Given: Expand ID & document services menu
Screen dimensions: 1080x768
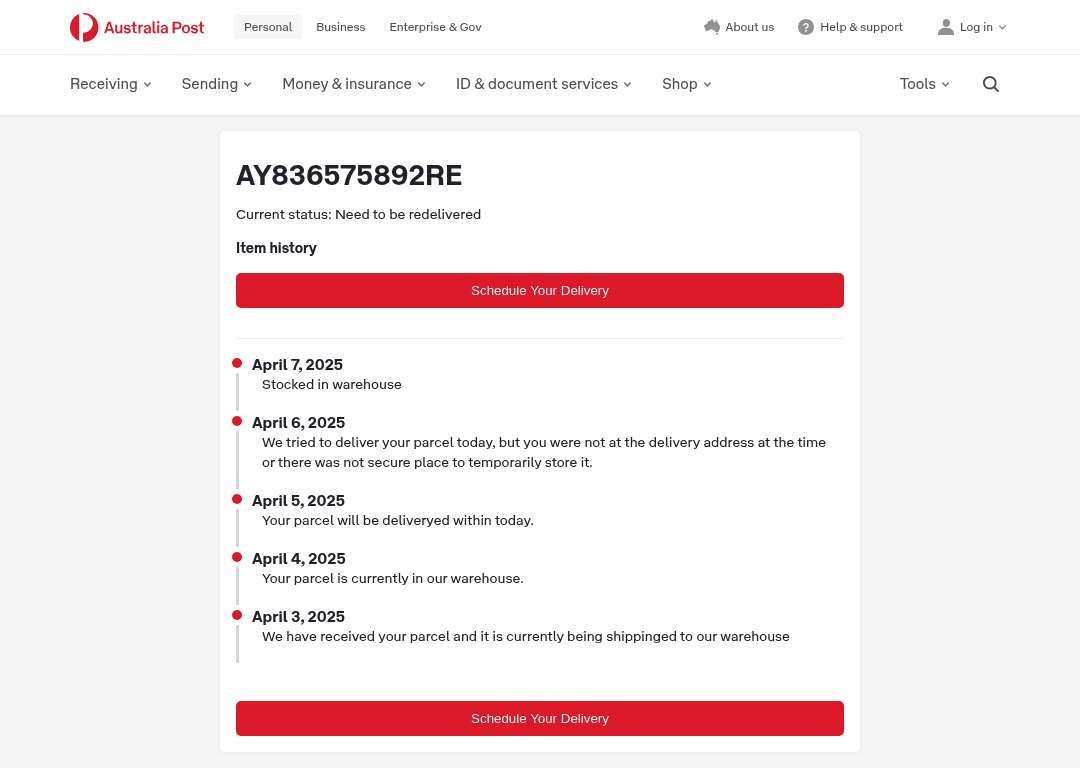Looking at the screenshot, I should coord(543,84).
